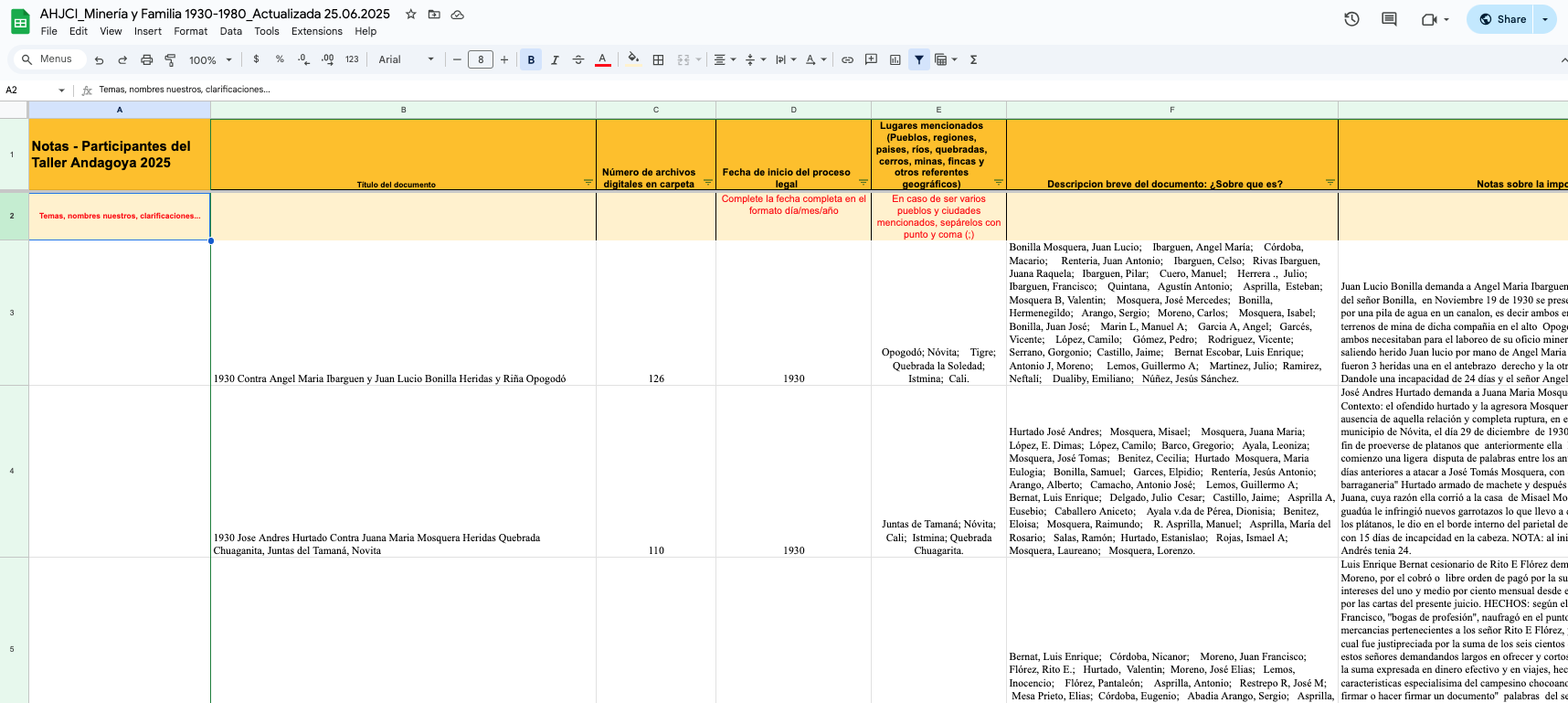Insert a link
Screen dimensions: 1568x703
848,60
